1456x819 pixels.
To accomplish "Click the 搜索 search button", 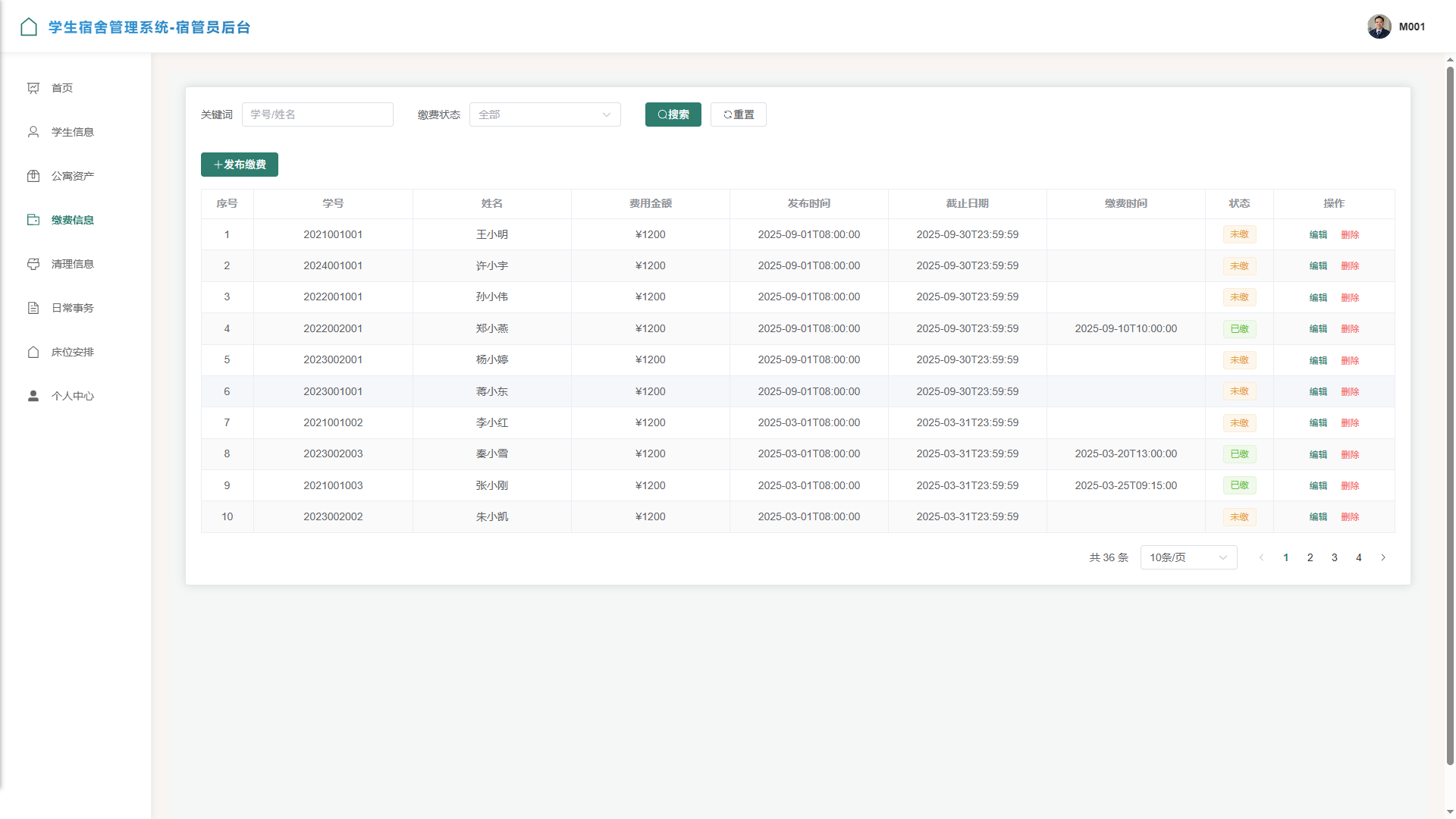I will pos(673,115).
